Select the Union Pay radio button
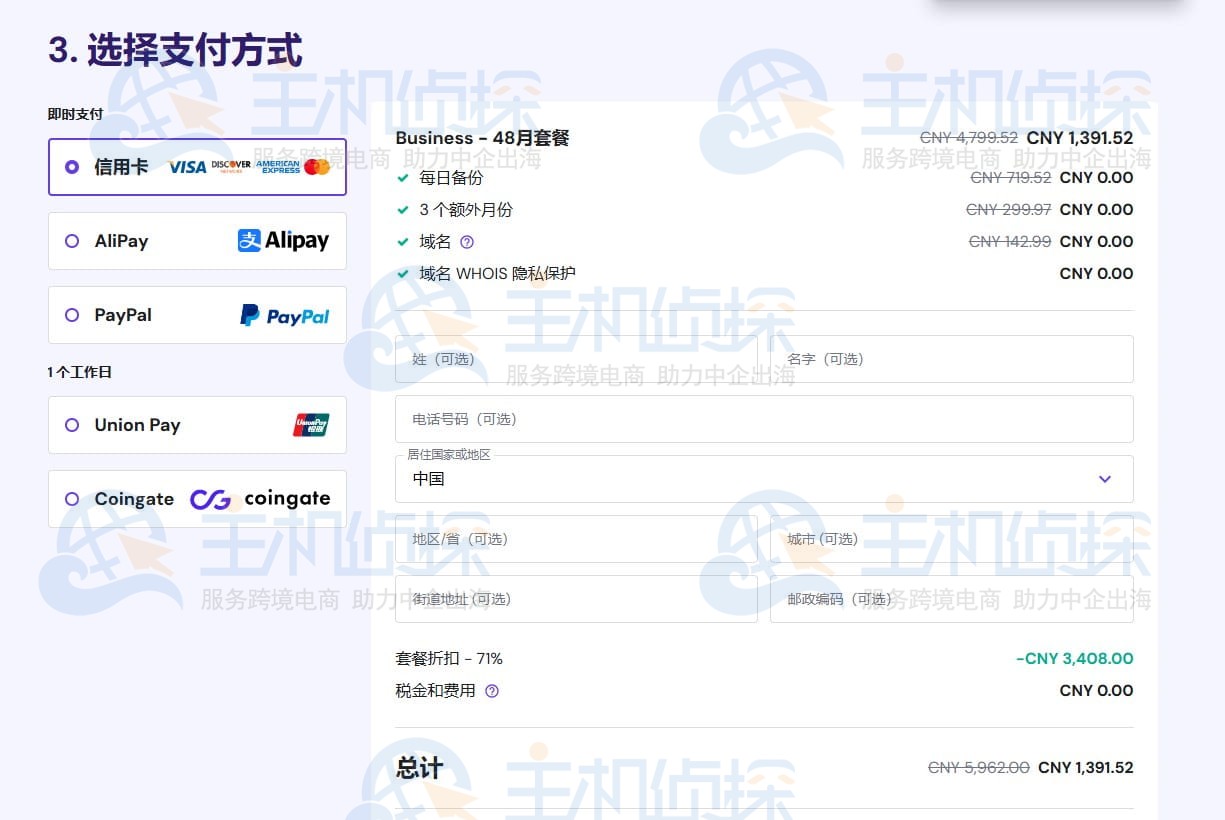The height and width of the screenshot is (820, 1225). click(72, 425)
